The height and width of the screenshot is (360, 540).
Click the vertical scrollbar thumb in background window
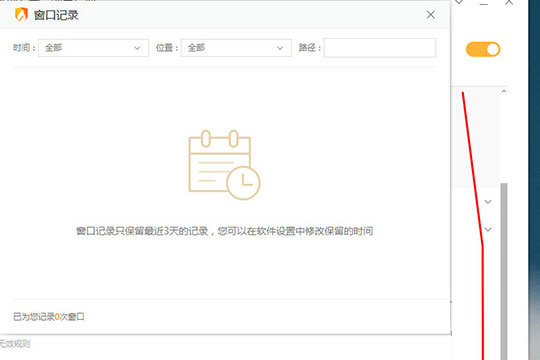[504, 271]
